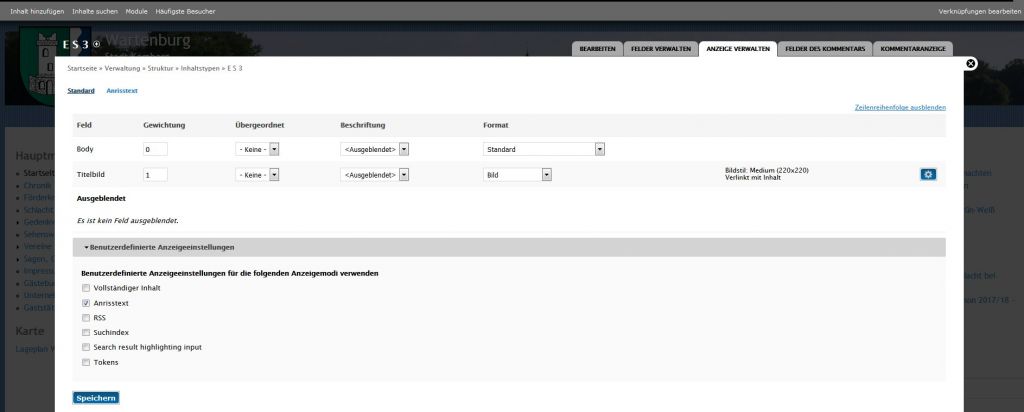Click the gear settings icon for Titelbild
This screenshot has height=412, width=1024.
[928, 174]
